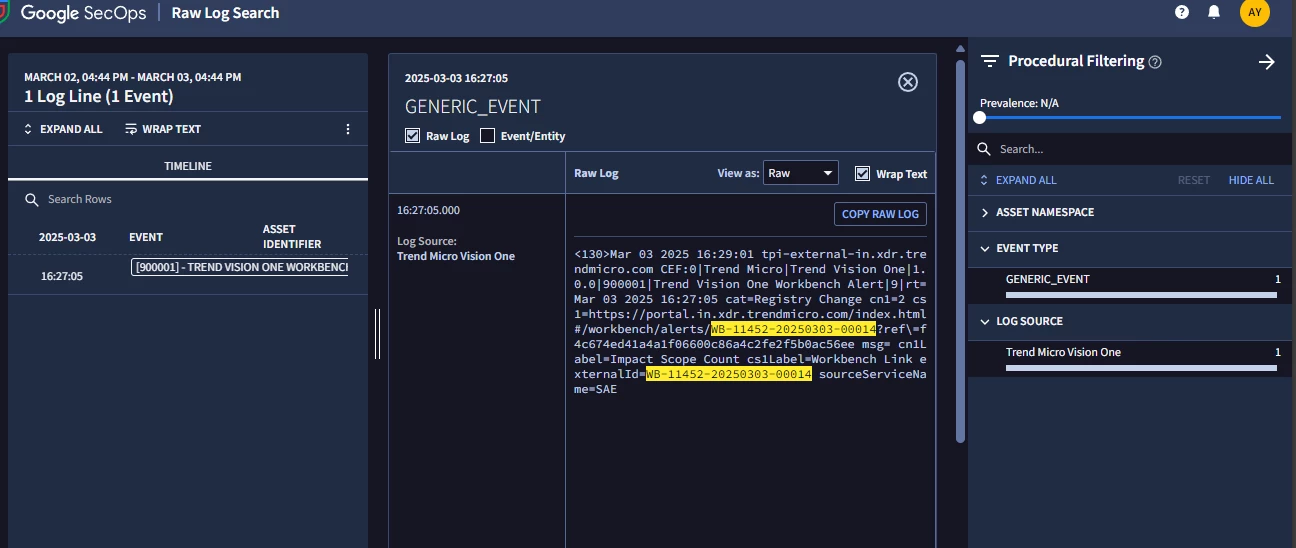Click the Search Rows input field
This screenshot has width=1296, height=548.
pos(190,200)
